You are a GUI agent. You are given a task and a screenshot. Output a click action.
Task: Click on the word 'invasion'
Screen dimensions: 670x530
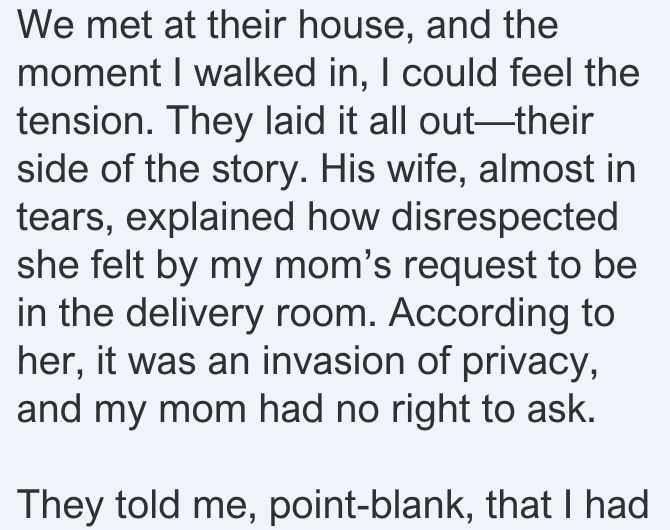click(333, 361)
